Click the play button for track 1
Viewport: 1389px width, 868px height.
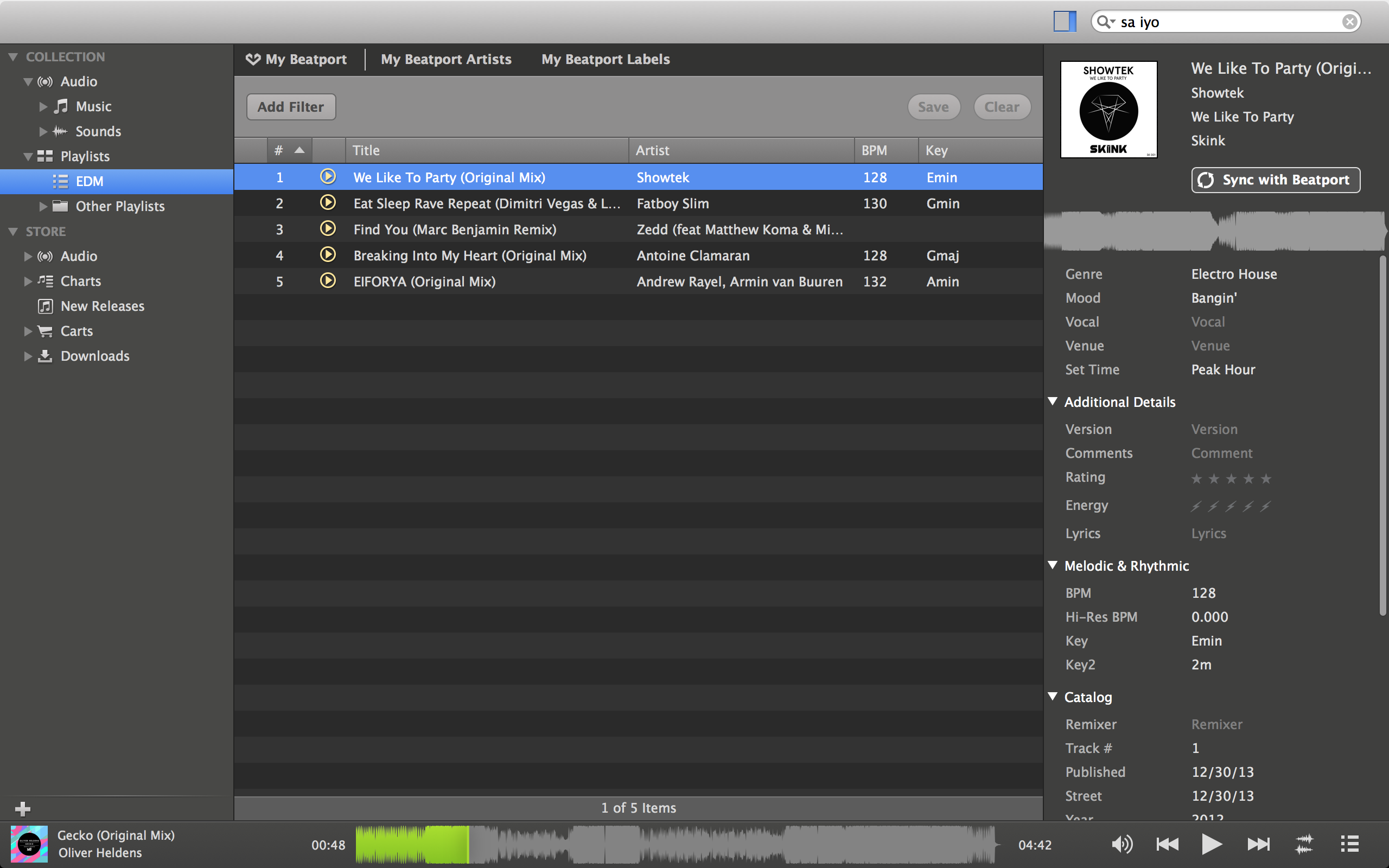[327, 176]
